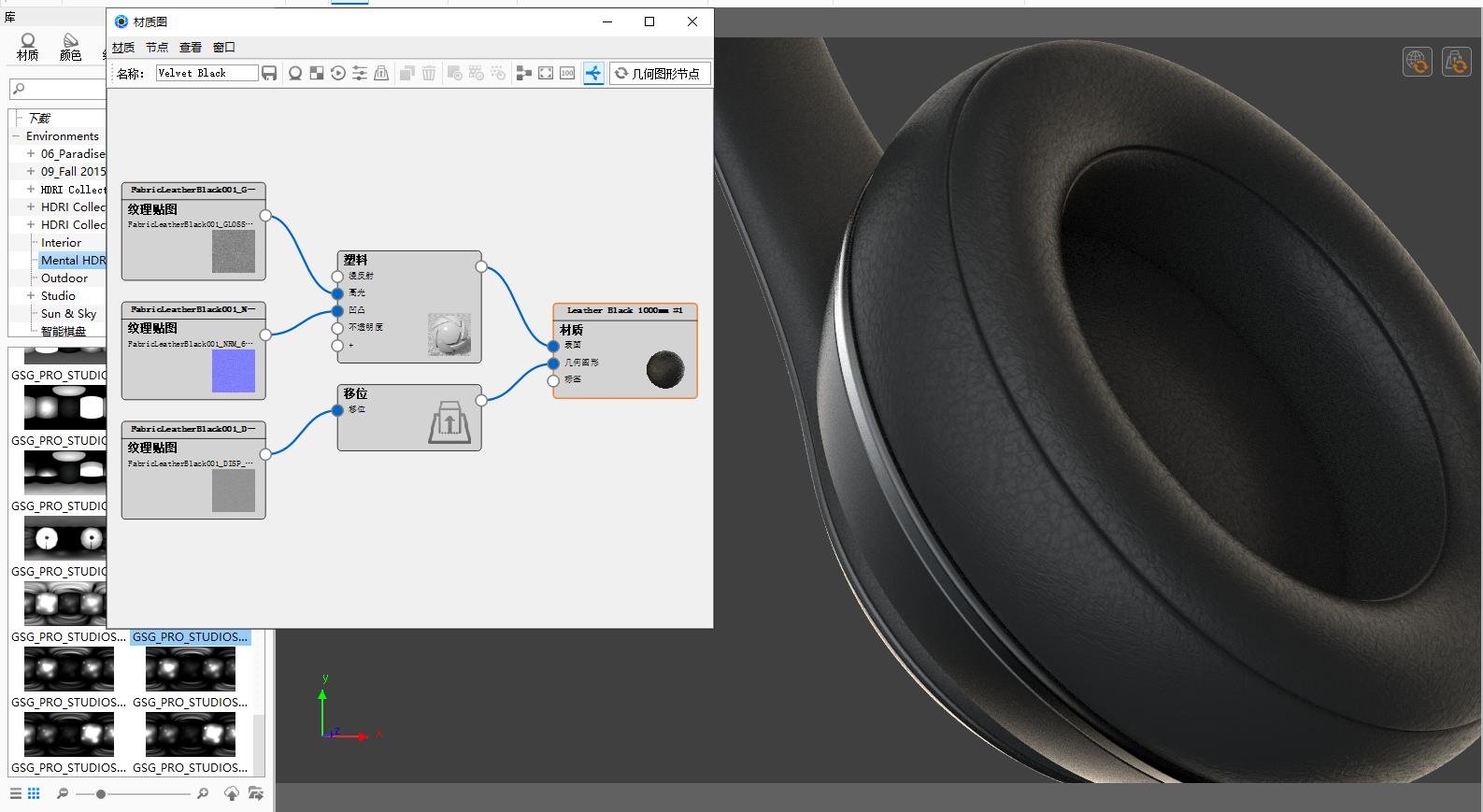Select the highlighted GSG_PRO_STUDIOS label
Viewport: 1483px width, 812px height.
click(x=191, y=637)
